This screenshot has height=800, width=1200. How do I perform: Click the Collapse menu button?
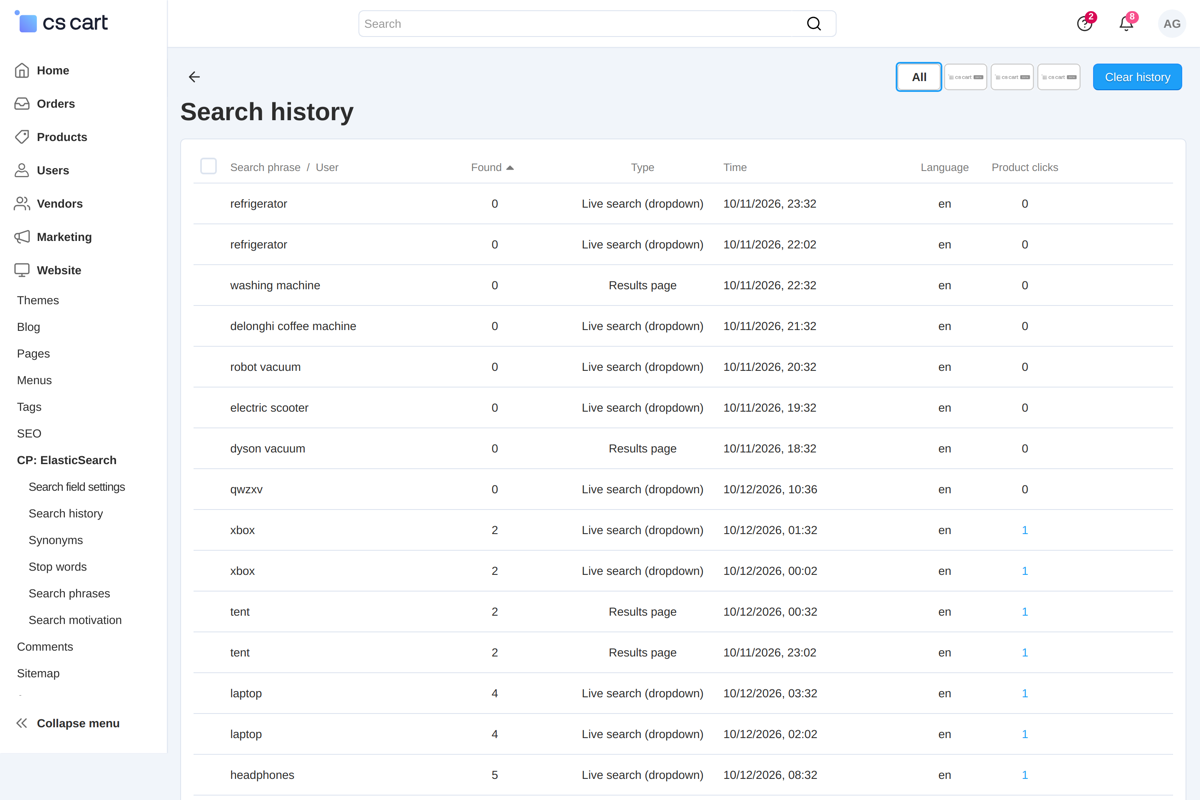click(78, 723)
